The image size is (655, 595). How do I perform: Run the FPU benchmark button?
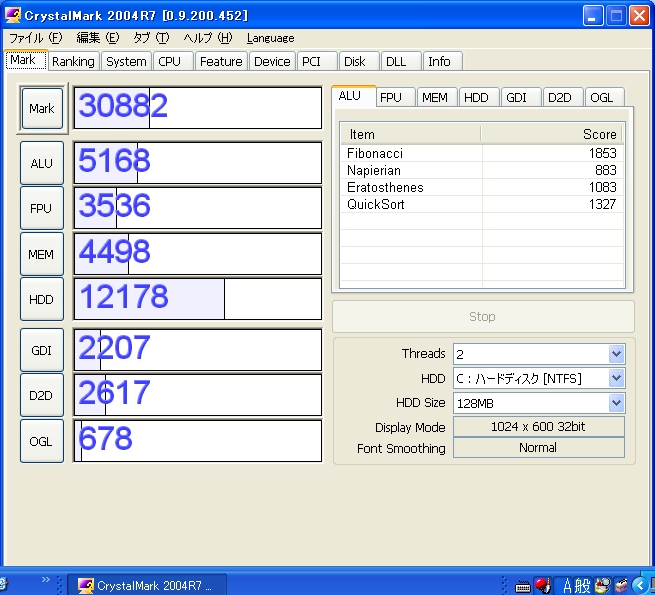point(42,208)
